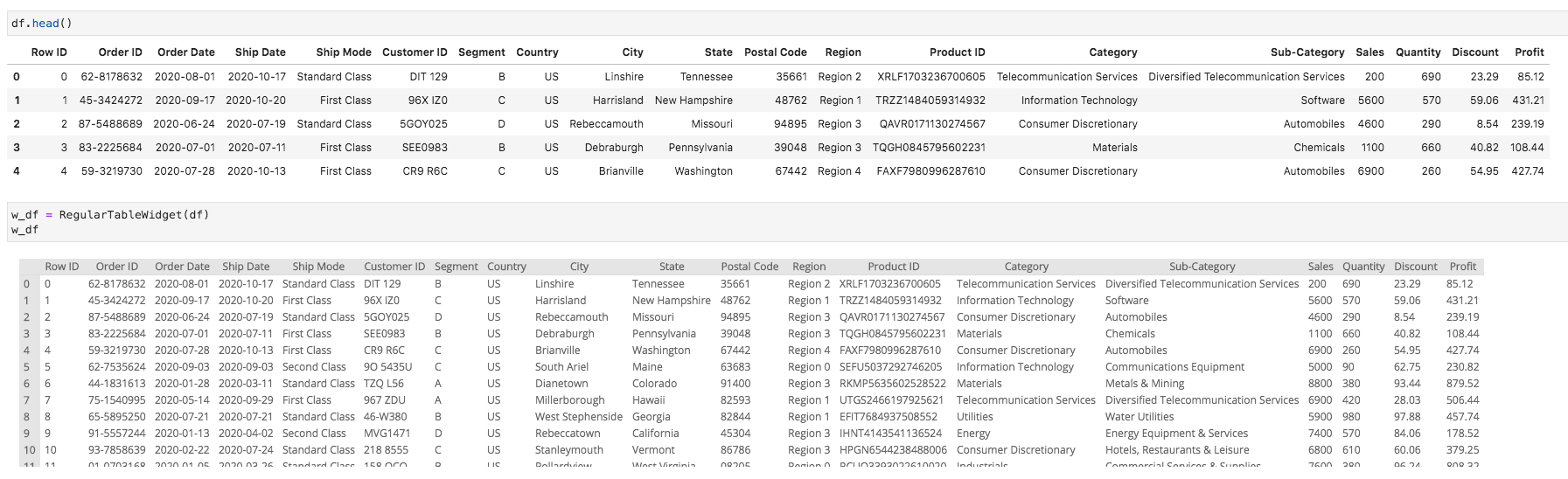Click Customer ID MVG1471 cell
Screen dimensions: 1568x479
(387, 434)
